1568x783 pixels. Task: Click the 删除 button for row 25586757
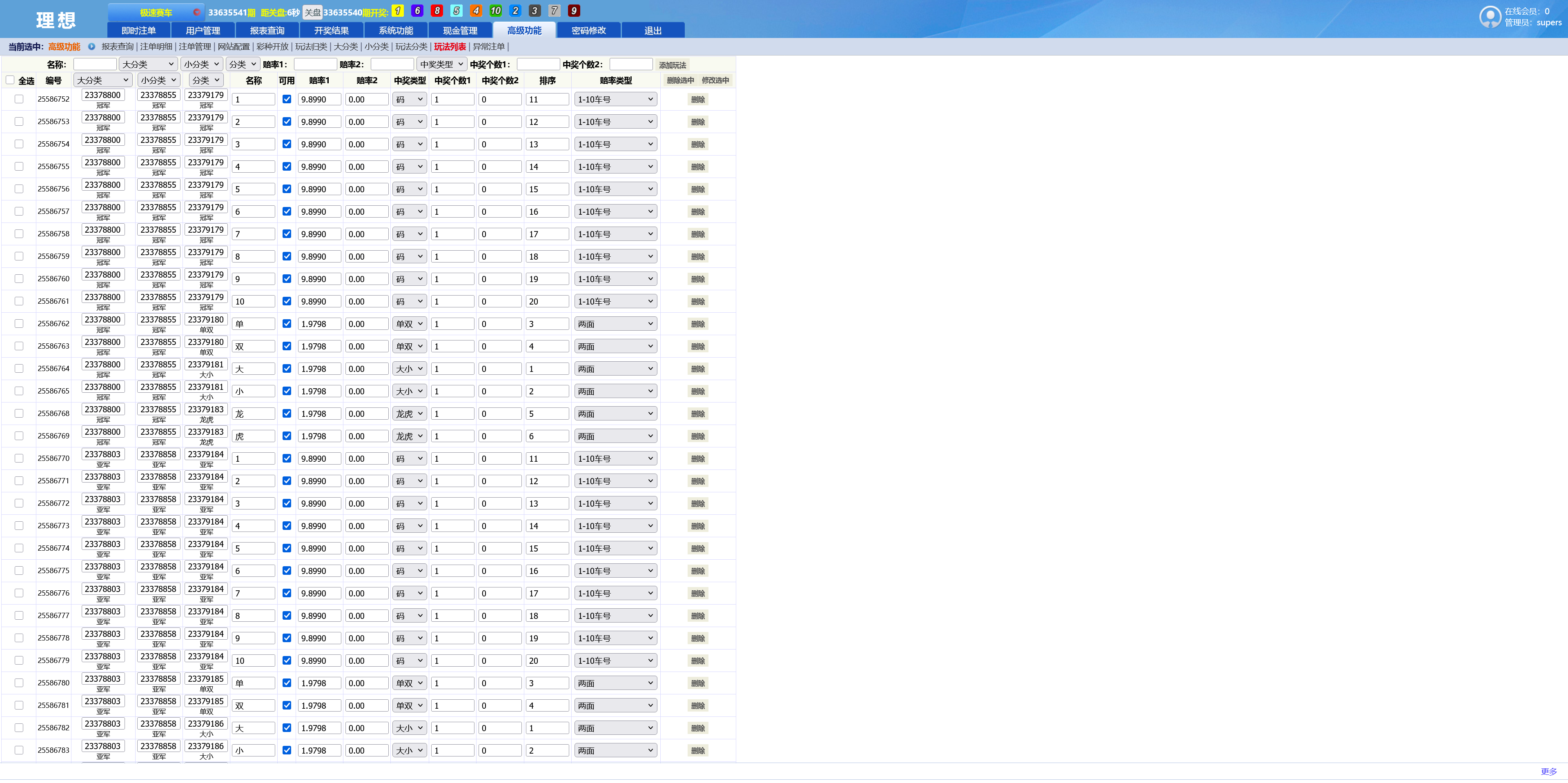pyautogui.click(x=697, y=212)
